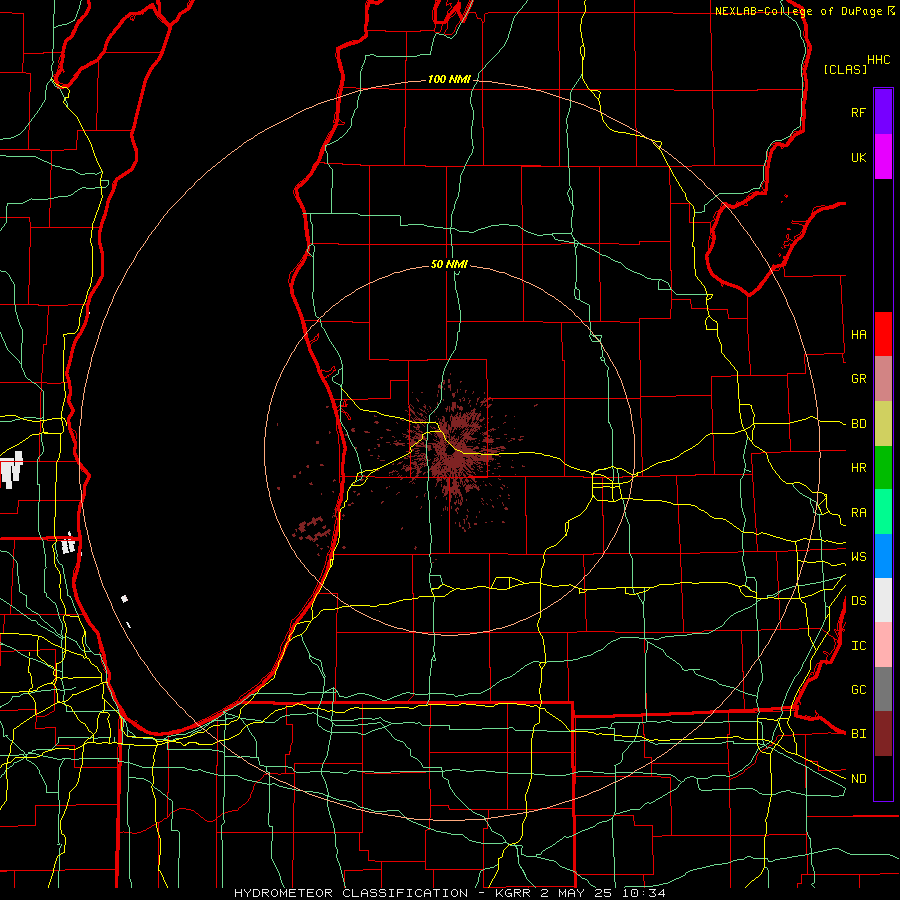The image size is (900, 900).
Task: Click the IC legend label
Action: (x=858, y=646)
